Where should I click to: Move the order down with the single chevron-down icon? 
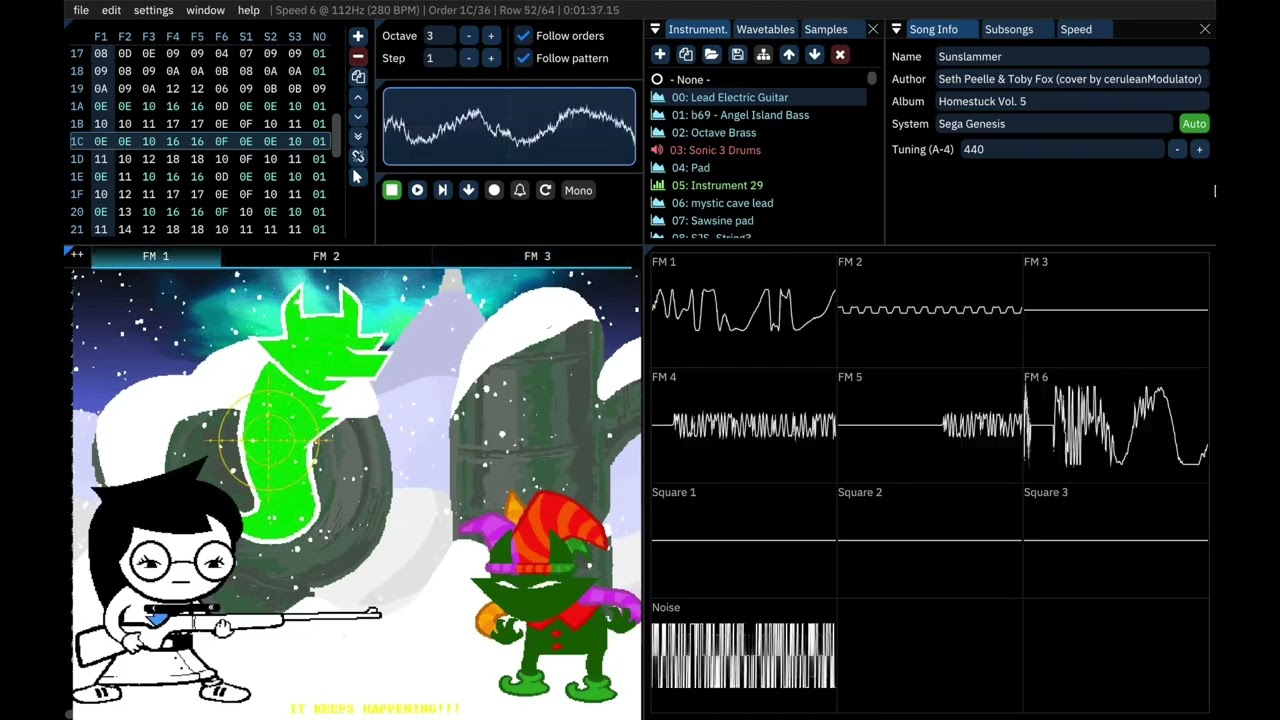click(x=358, y=117)
